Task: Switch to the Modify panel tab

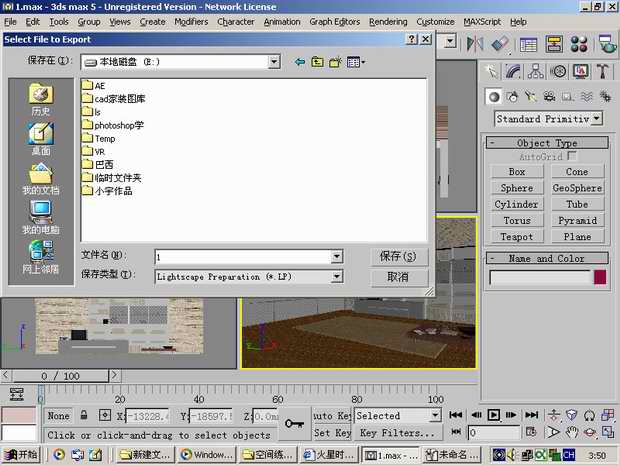Action: [x=513, y=72]
